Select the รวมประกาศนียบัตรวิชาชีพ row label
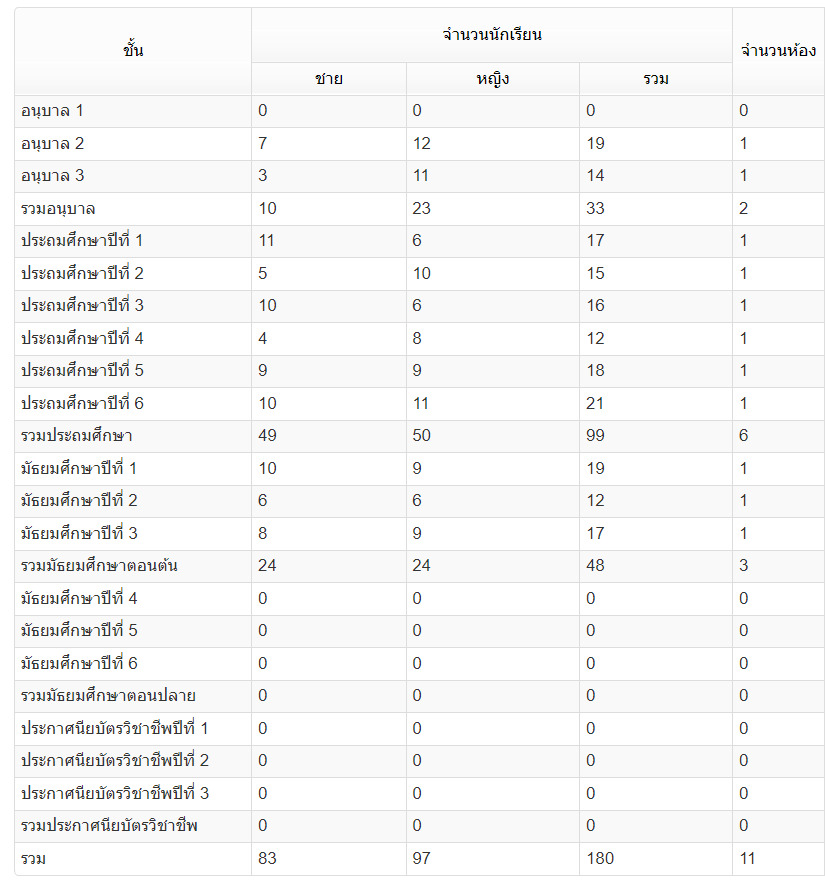Image resolution: width=825 pixels, height=881 pixels. coord(109,826)
